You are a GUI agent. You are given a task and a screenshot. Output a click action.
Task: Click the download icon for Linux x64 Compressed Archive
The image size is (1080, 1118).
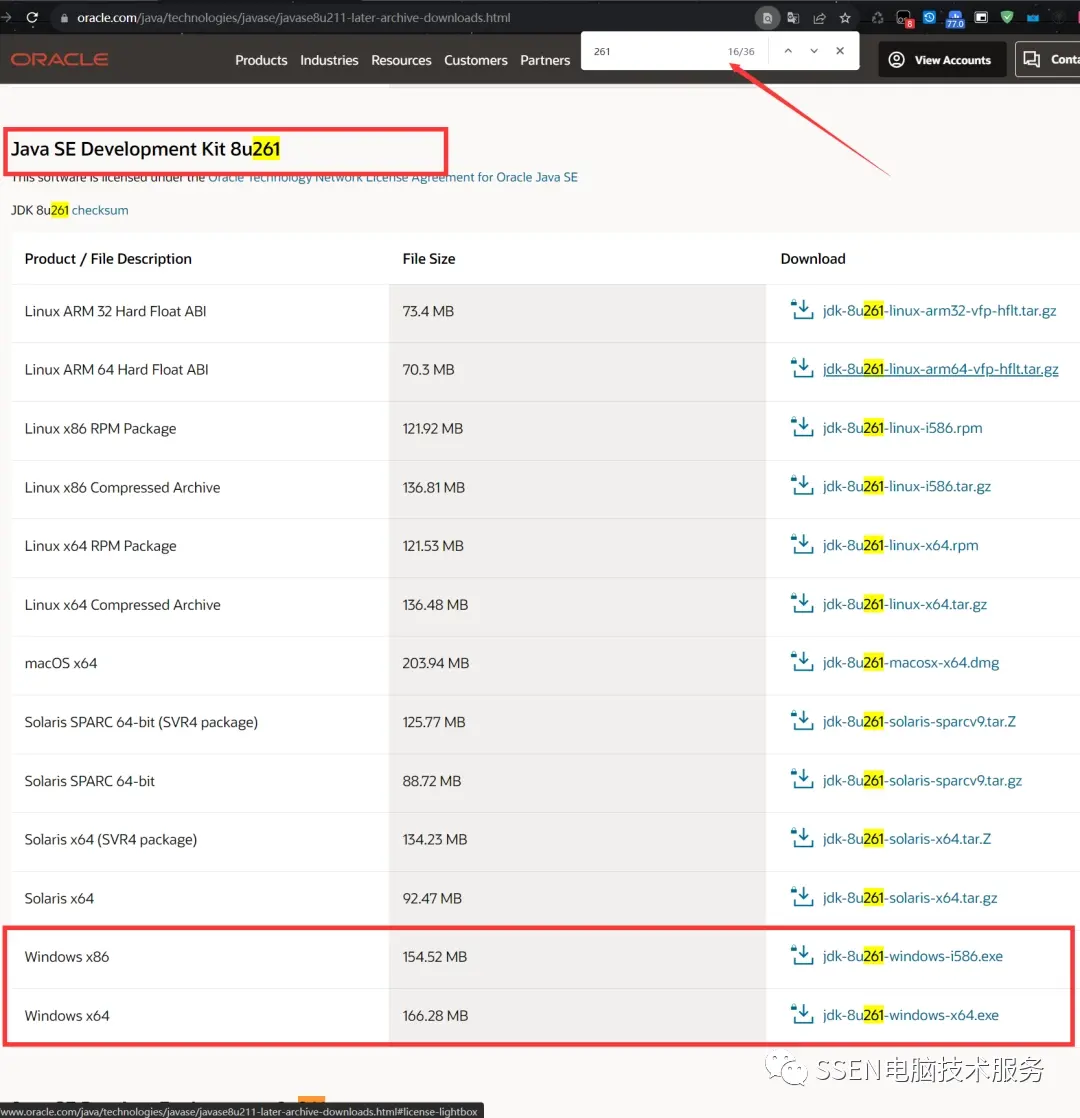(802, 603)
